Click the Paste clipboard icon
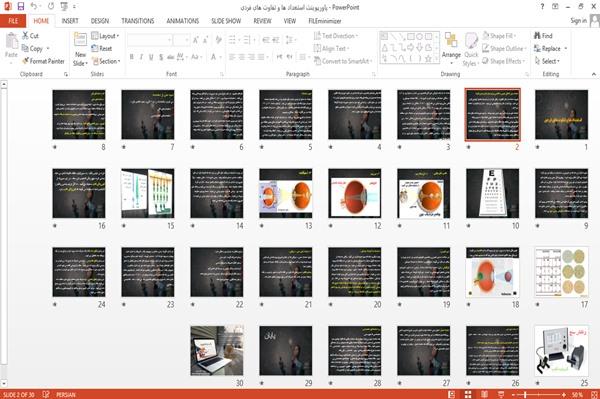Screen dimensions: 600x399 coord(11,41)
